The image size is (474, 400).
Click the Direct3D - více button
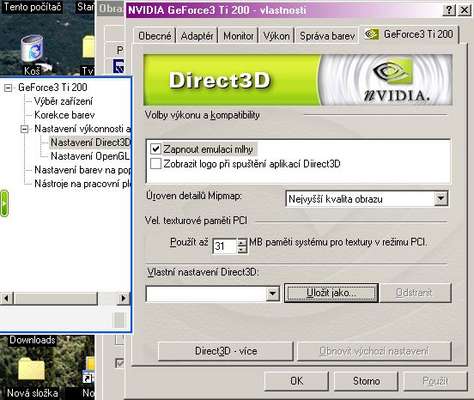click(x=226, y=351)
